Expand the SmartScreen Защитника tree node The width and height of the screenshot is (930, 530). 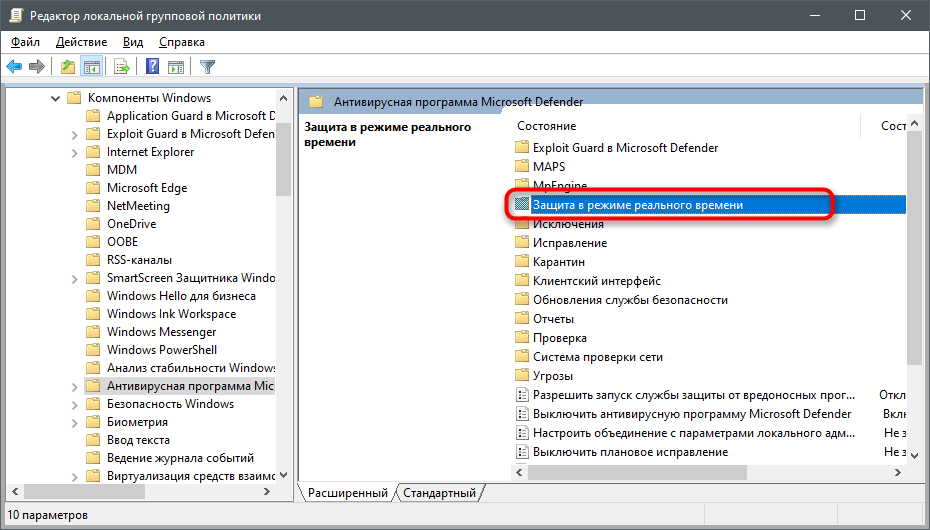point(74,279)
